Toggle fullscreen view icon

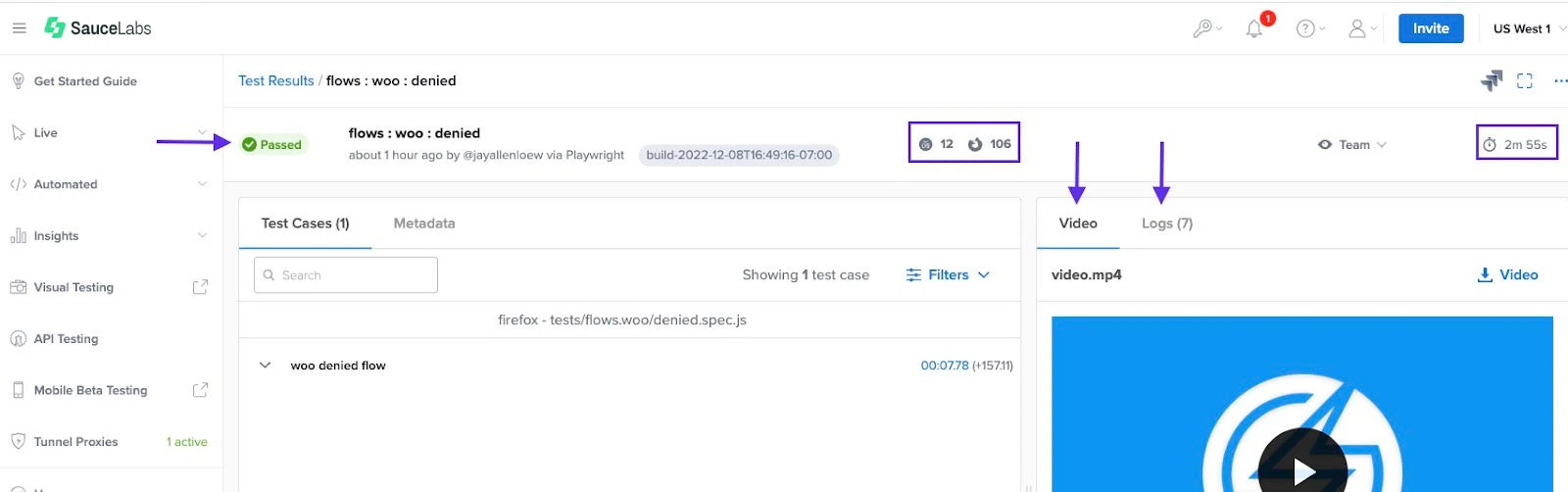(x=1525, y=81)
